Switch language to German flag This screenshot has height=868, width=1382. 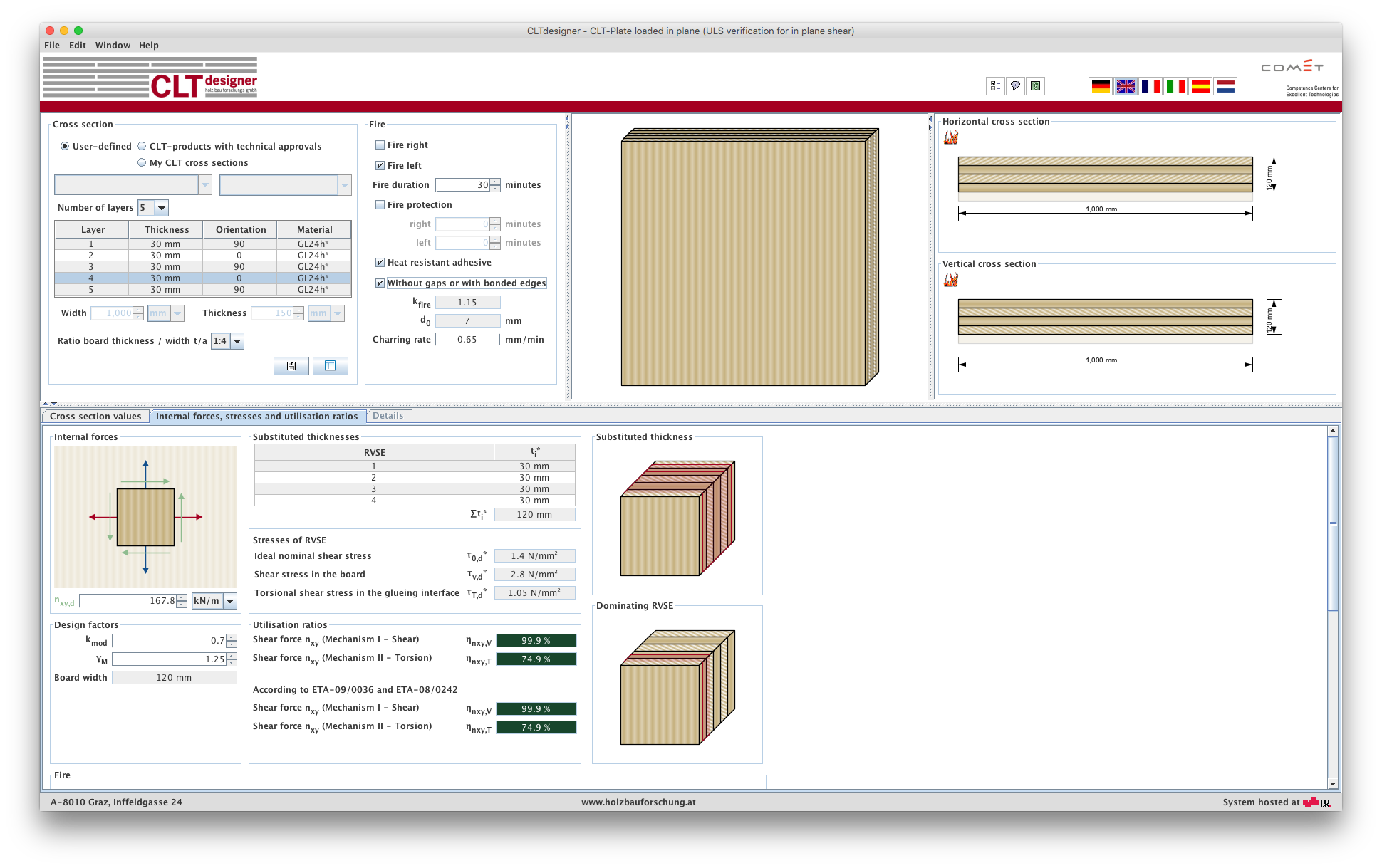coord(1101,86)
